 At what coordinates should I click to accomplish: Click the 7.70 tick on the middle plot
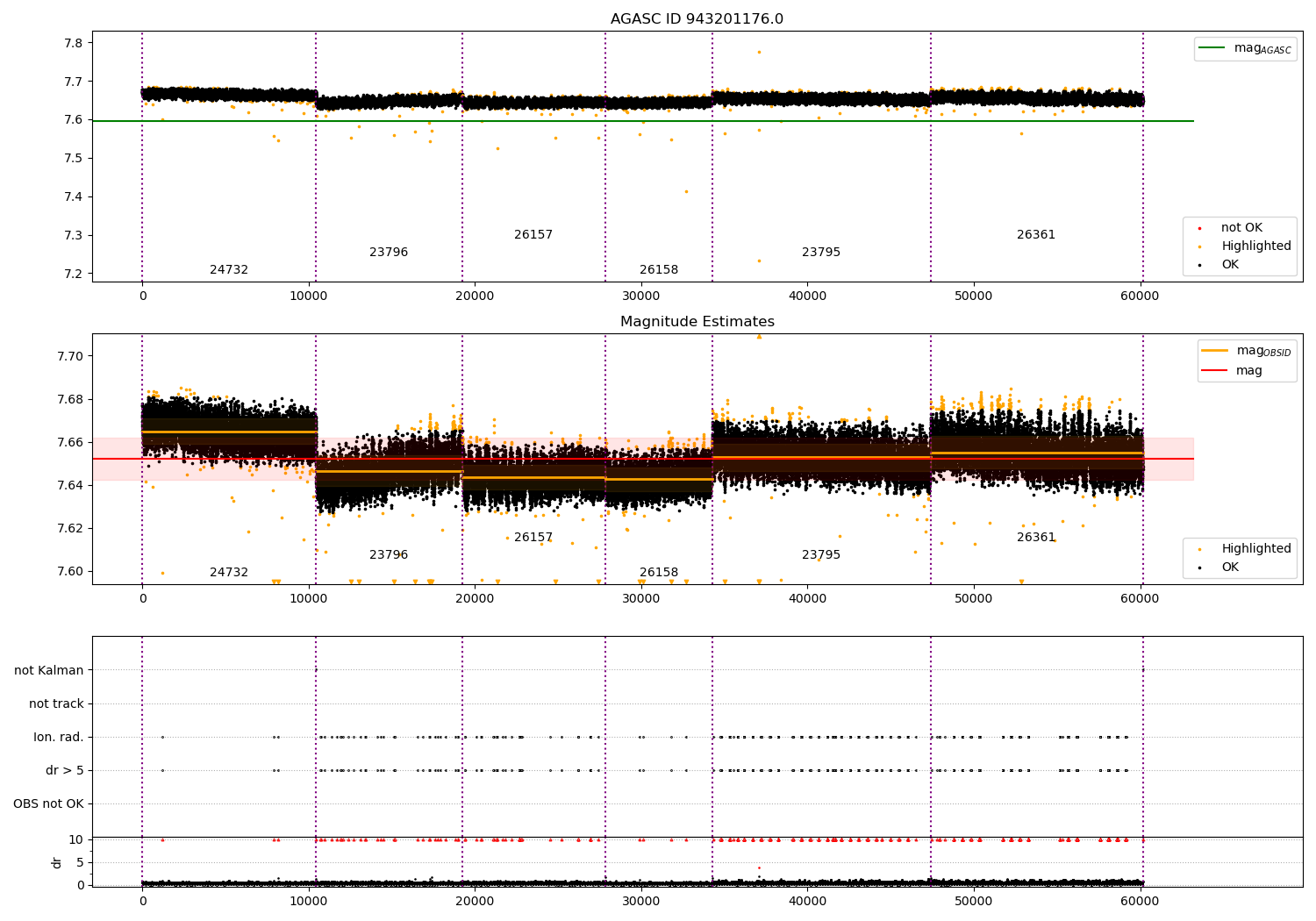coord(71,356)
